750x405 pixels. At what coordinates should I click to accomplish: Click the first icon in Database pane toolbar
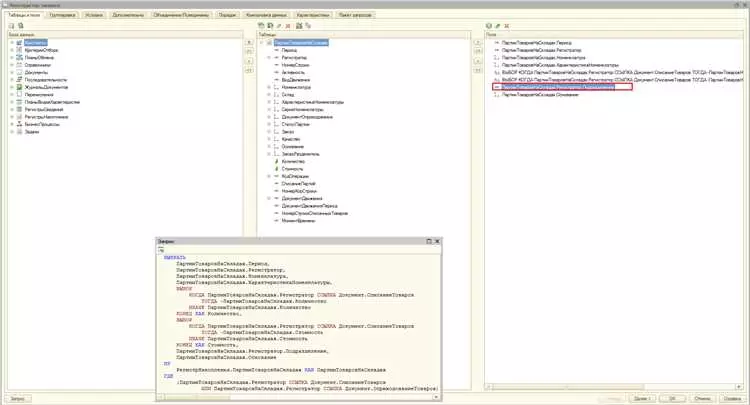point(12,26)
